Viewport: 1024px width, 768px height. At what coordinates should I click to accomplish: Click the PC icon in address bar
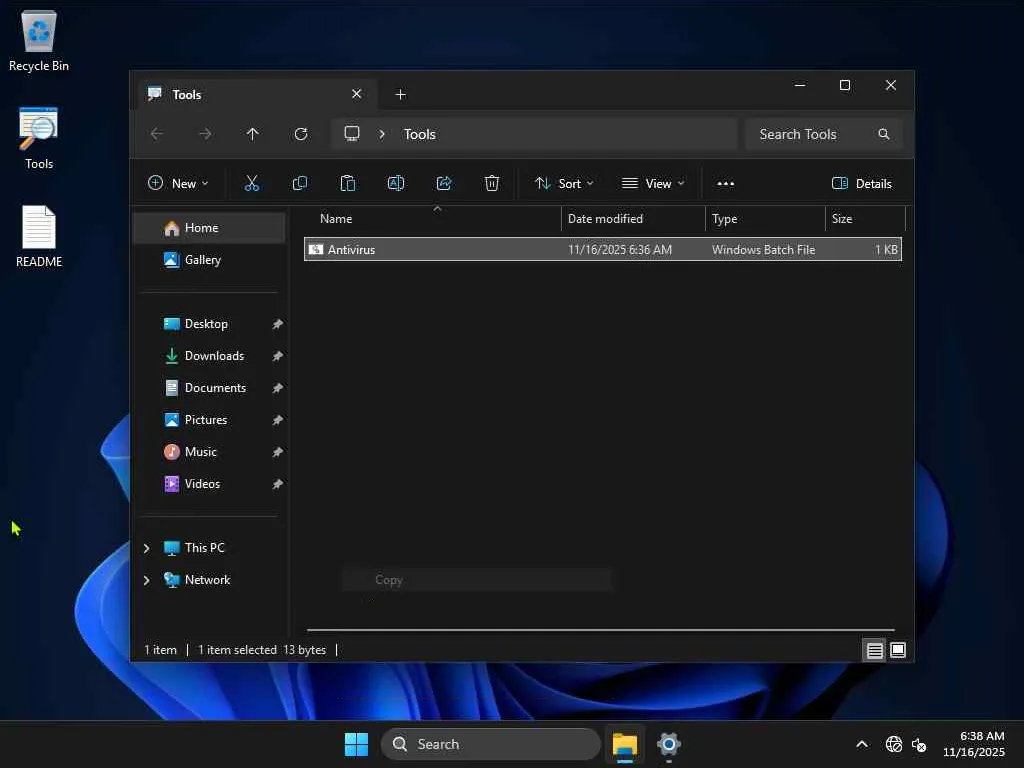point(352,134)
